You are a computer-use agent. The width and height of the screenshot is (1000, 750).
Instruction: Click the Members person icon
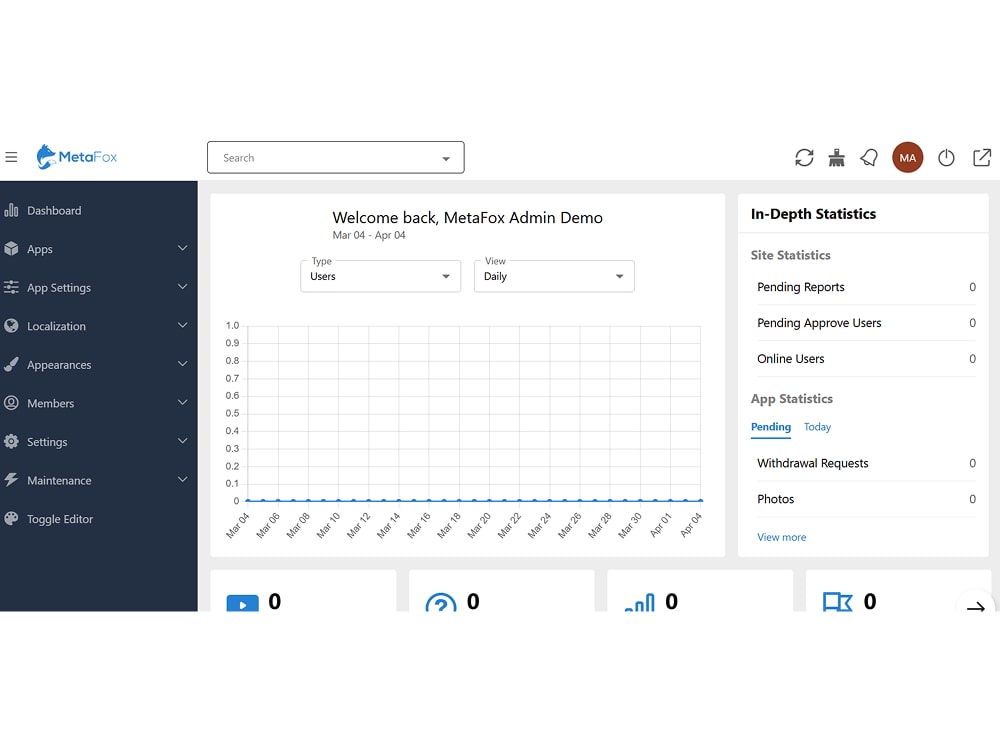(11, 403)
